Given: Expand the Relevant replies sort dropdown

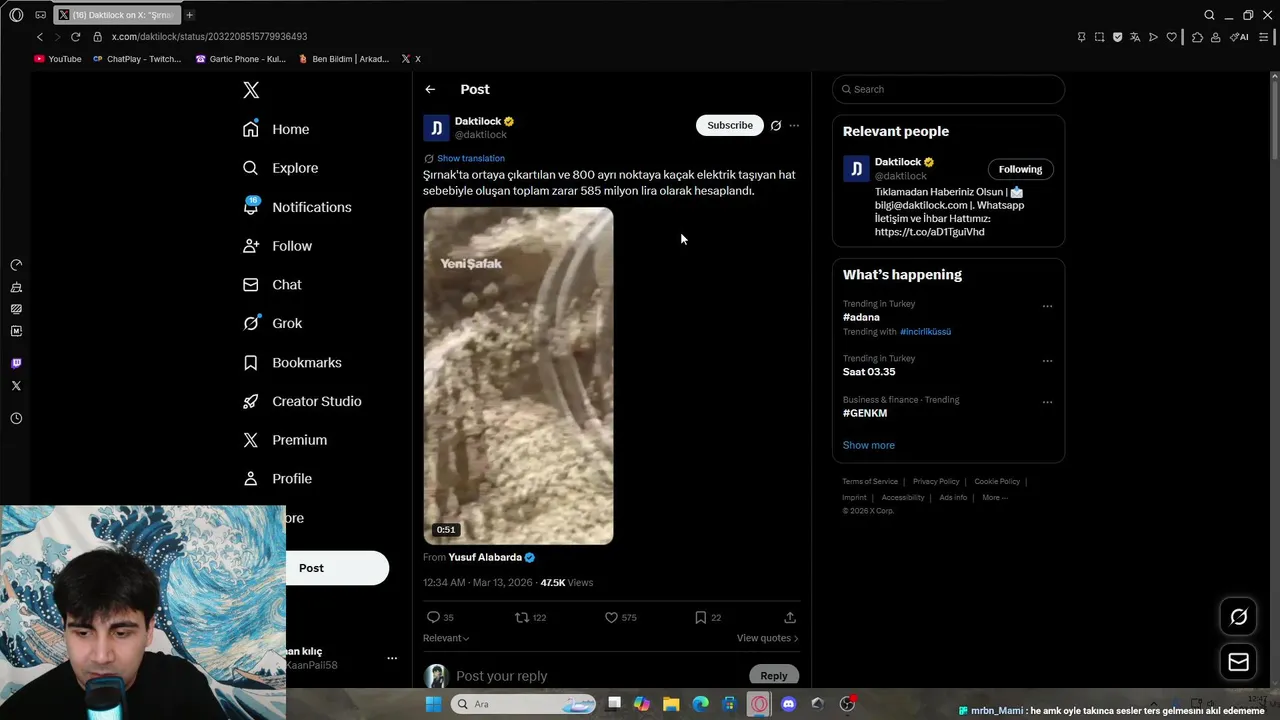Looking at the screenshot, I should [446, 638].
